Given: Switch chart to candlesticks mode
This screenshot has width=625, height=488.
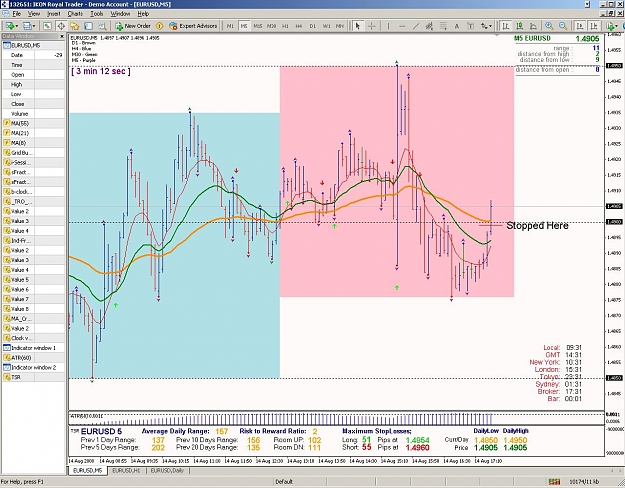Looking at the screenshot, I should pos(519,26).
